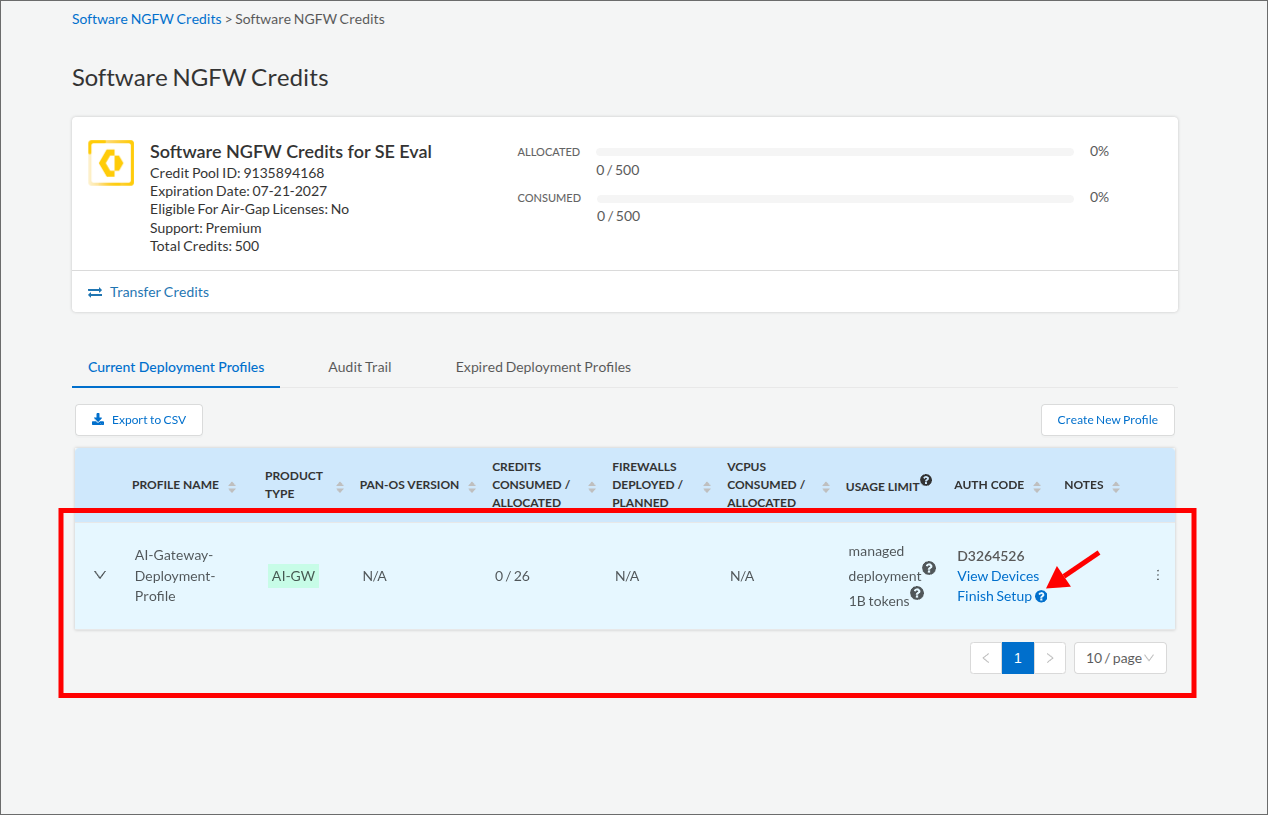The width and height of the screenshot is (1268, 815).
Task: Sort by Notes column
Action: 1116,487
